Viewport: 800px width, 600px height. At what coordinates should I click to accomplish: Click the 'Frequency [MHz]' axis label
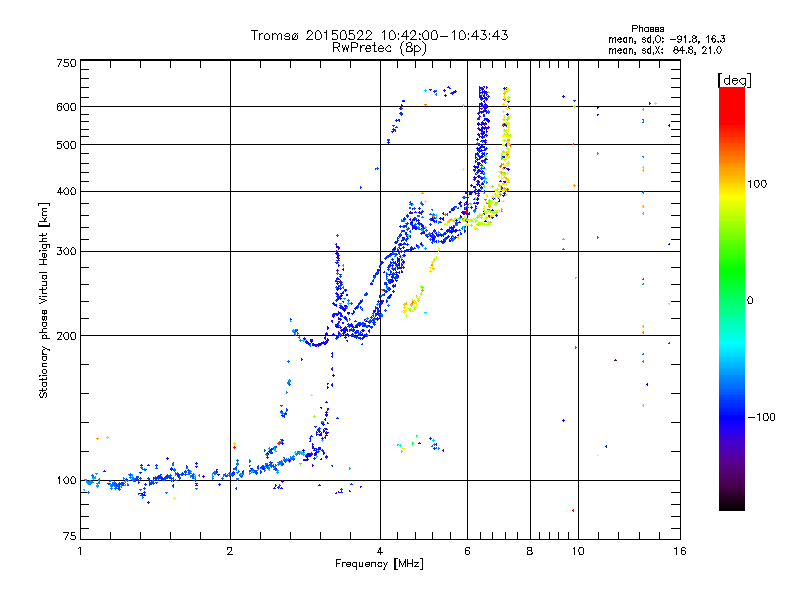coord(379,564)
